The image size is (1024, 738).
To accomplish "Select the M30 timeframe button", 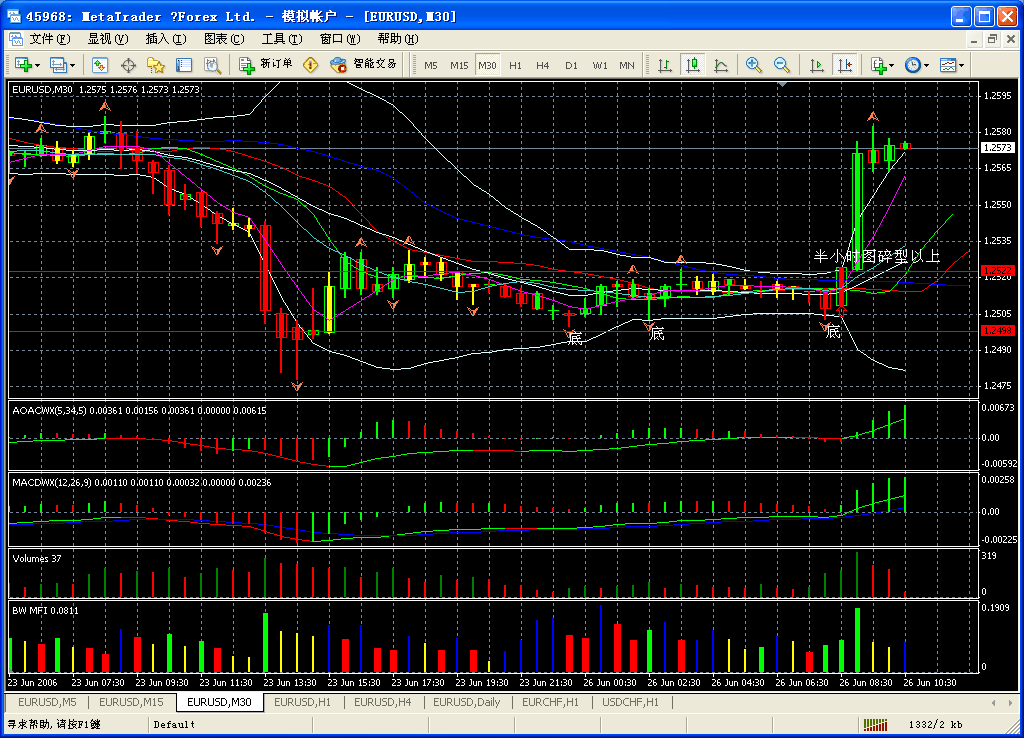I will pos(487,65).
